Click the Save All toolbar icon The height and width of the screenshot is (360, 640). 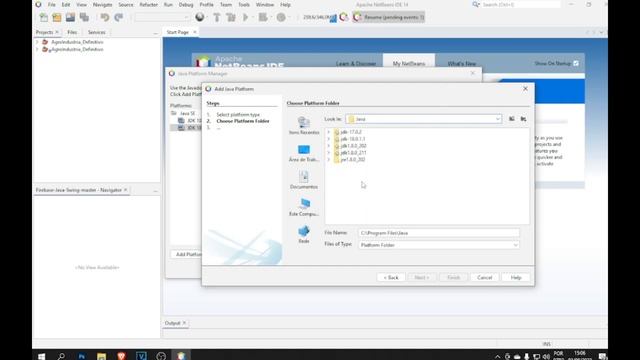pos(84,17)
